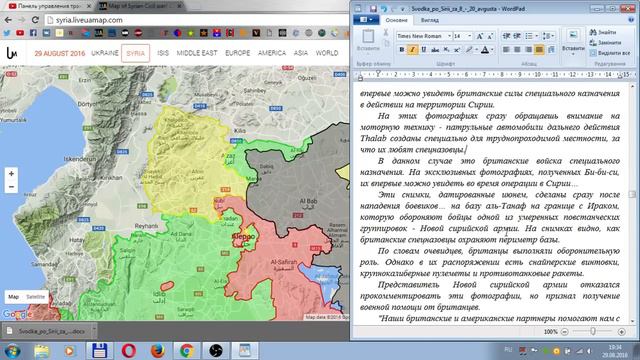
Task: Open the Times New Roman font dropdown
Action: (449, 36)
